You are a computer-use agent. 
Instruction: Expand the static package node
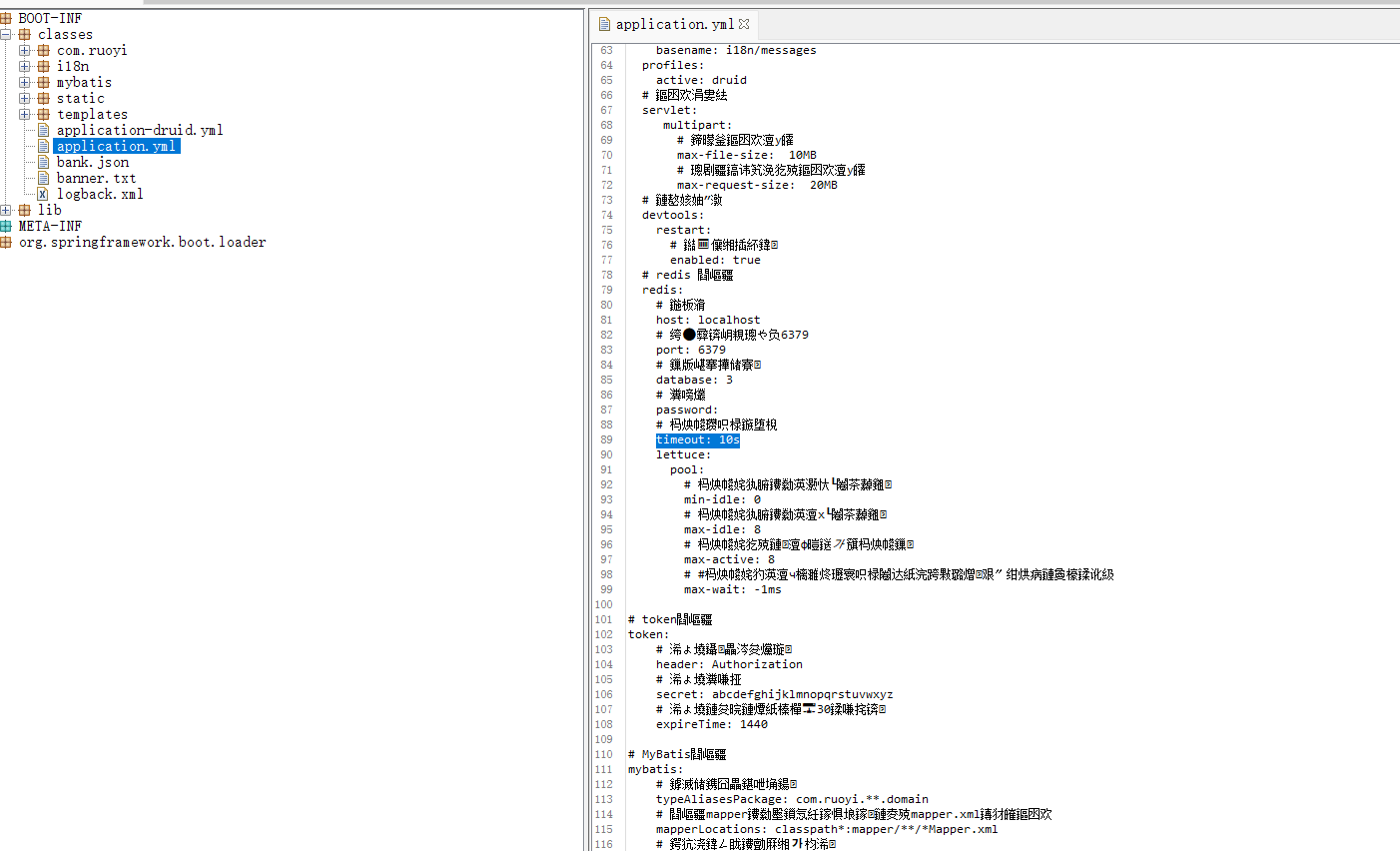point(25,98)
